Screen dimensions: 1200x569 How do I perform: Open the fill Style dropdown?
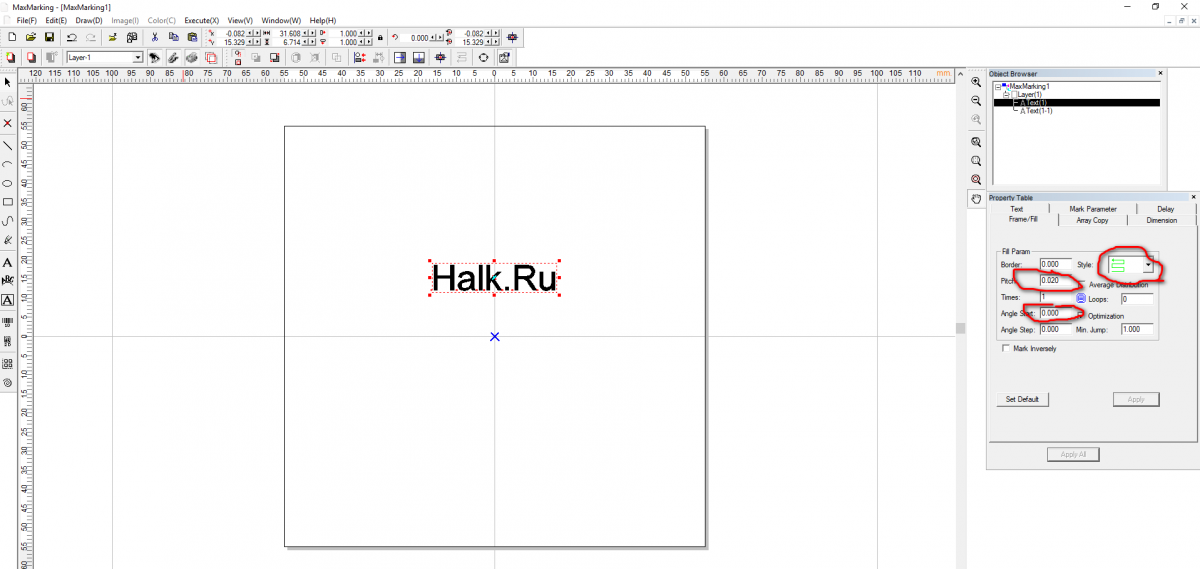pos(1148,265)
